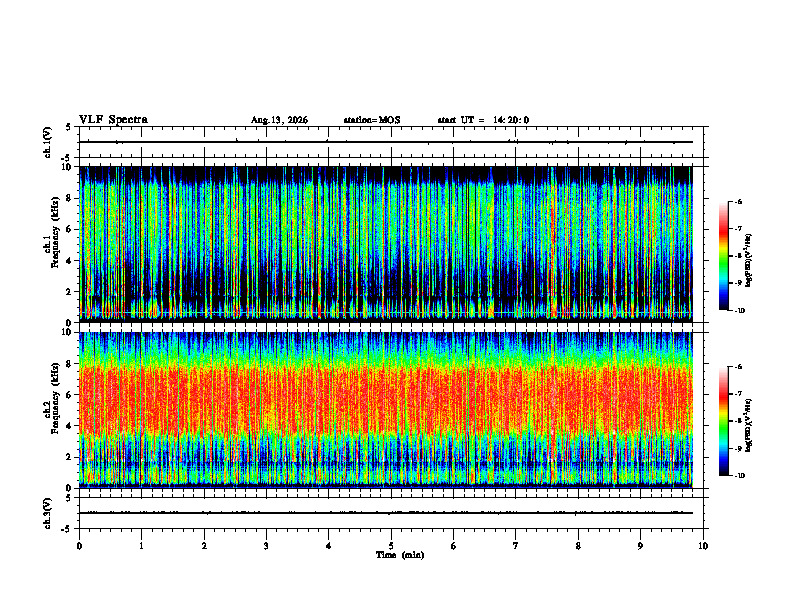
Task: Click the ch.3 waveform trace line
Action: [386, 513]
